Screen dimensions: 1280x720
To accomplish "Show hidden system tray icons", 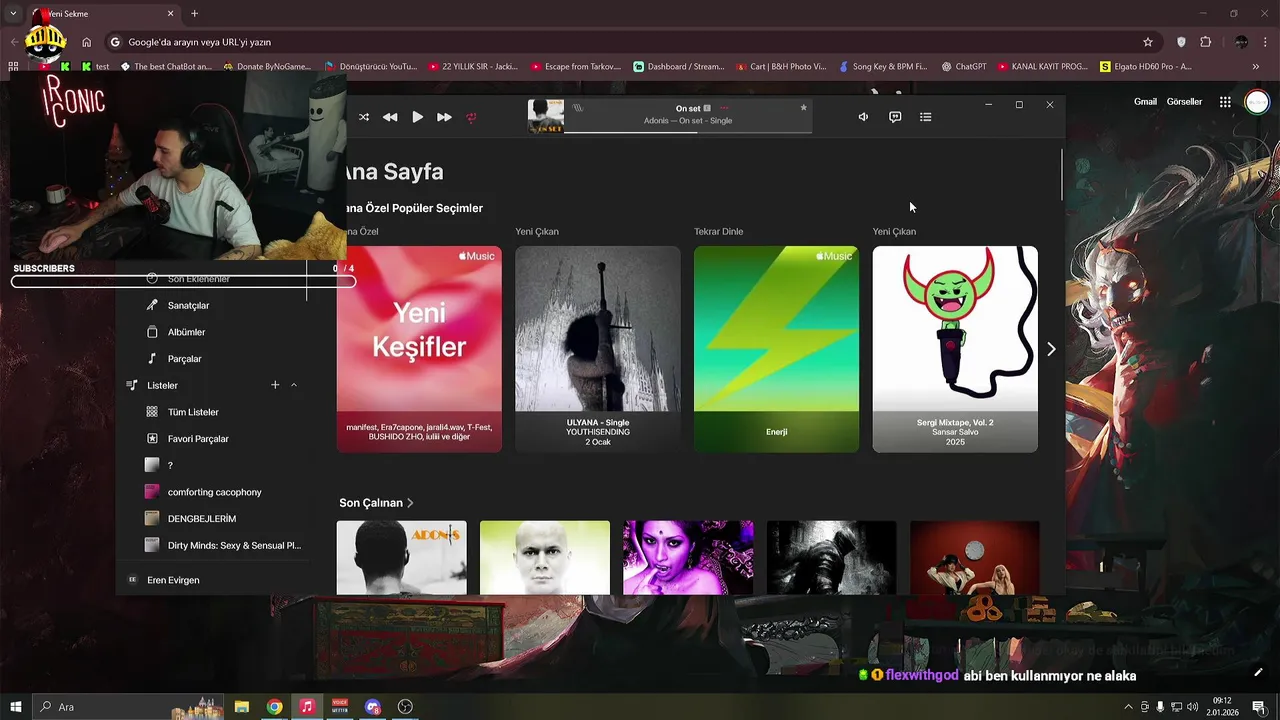I will click(x=1130, y=707).
